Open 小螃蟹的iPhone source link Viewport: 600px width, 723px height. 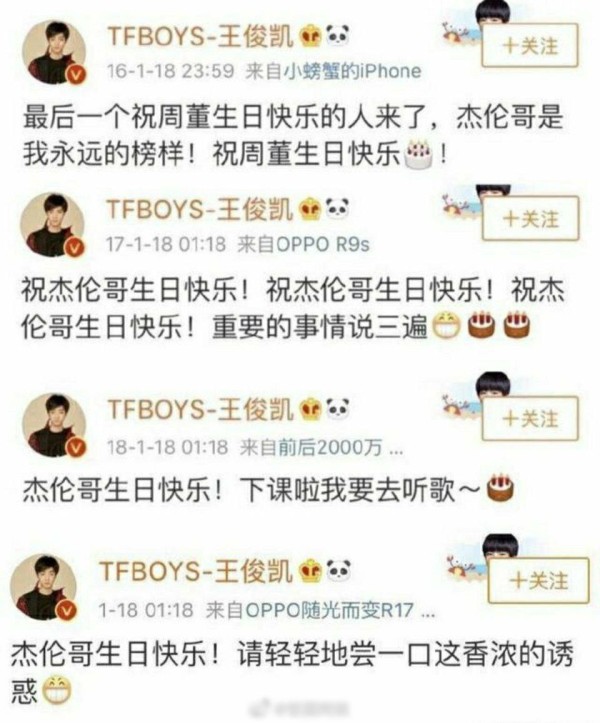[352, 71]
